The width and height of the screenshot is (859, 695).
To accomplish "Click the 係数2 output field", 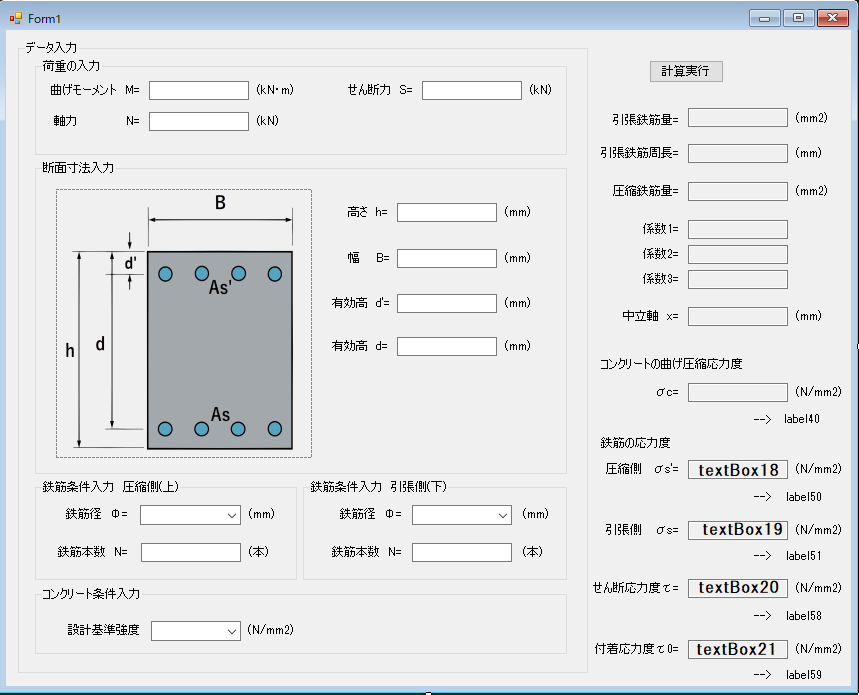I will pos(738,254).
